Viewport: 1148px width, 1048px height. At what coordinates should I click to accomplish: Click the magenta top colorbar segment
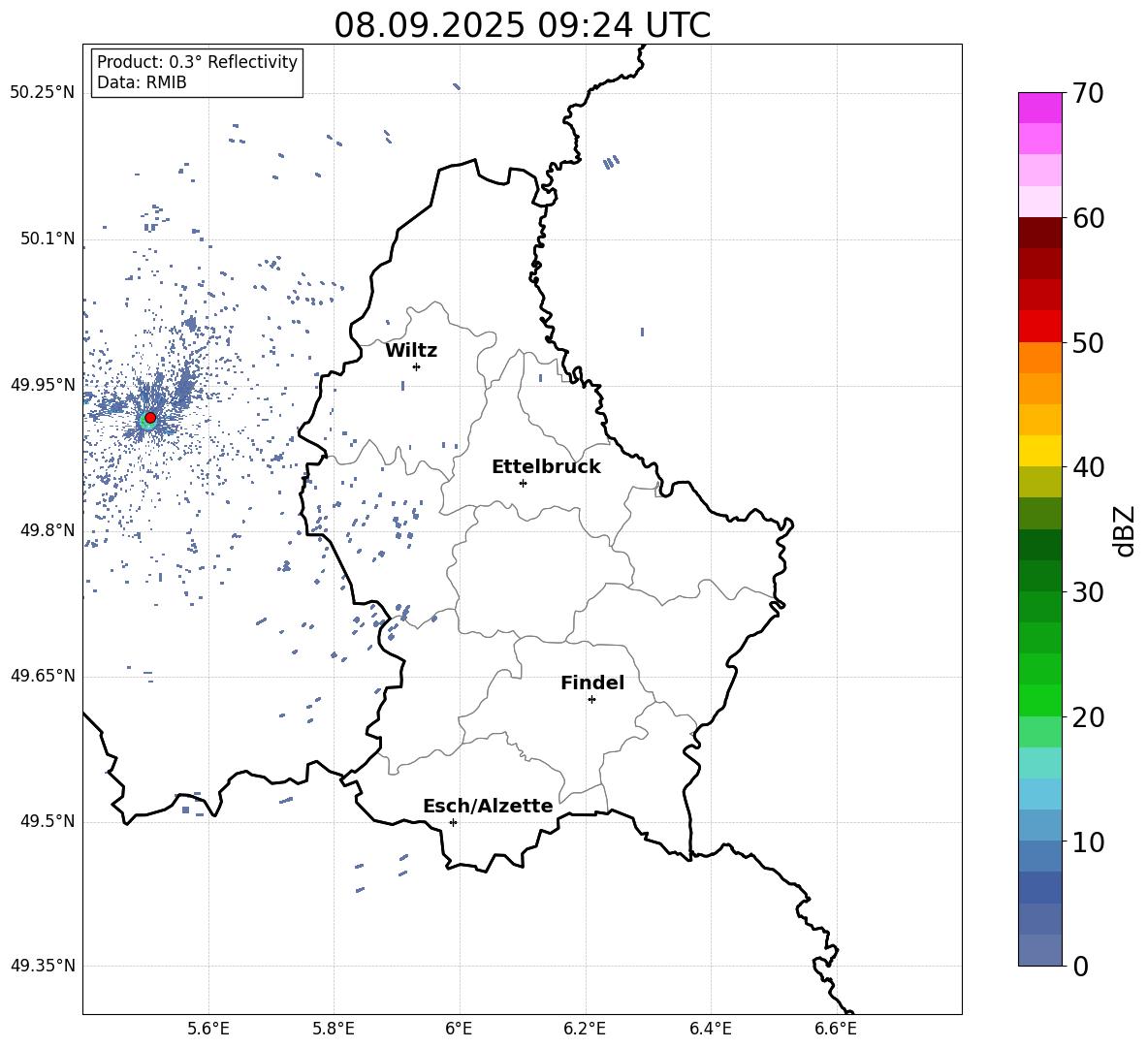[1039, 109]
